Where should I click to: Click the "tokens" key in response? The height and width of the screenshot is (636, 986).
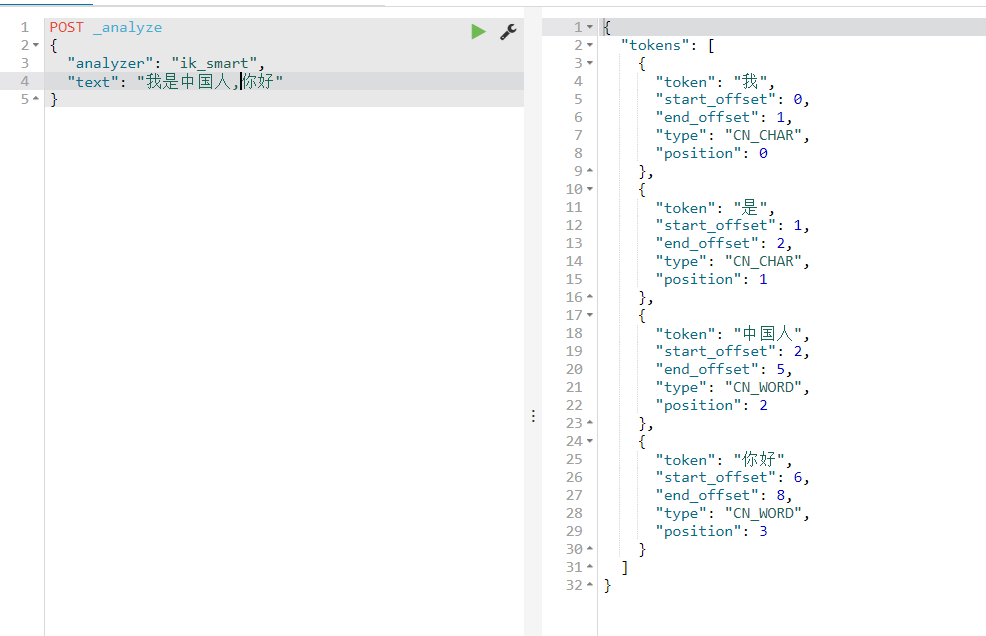click(655, 45)
